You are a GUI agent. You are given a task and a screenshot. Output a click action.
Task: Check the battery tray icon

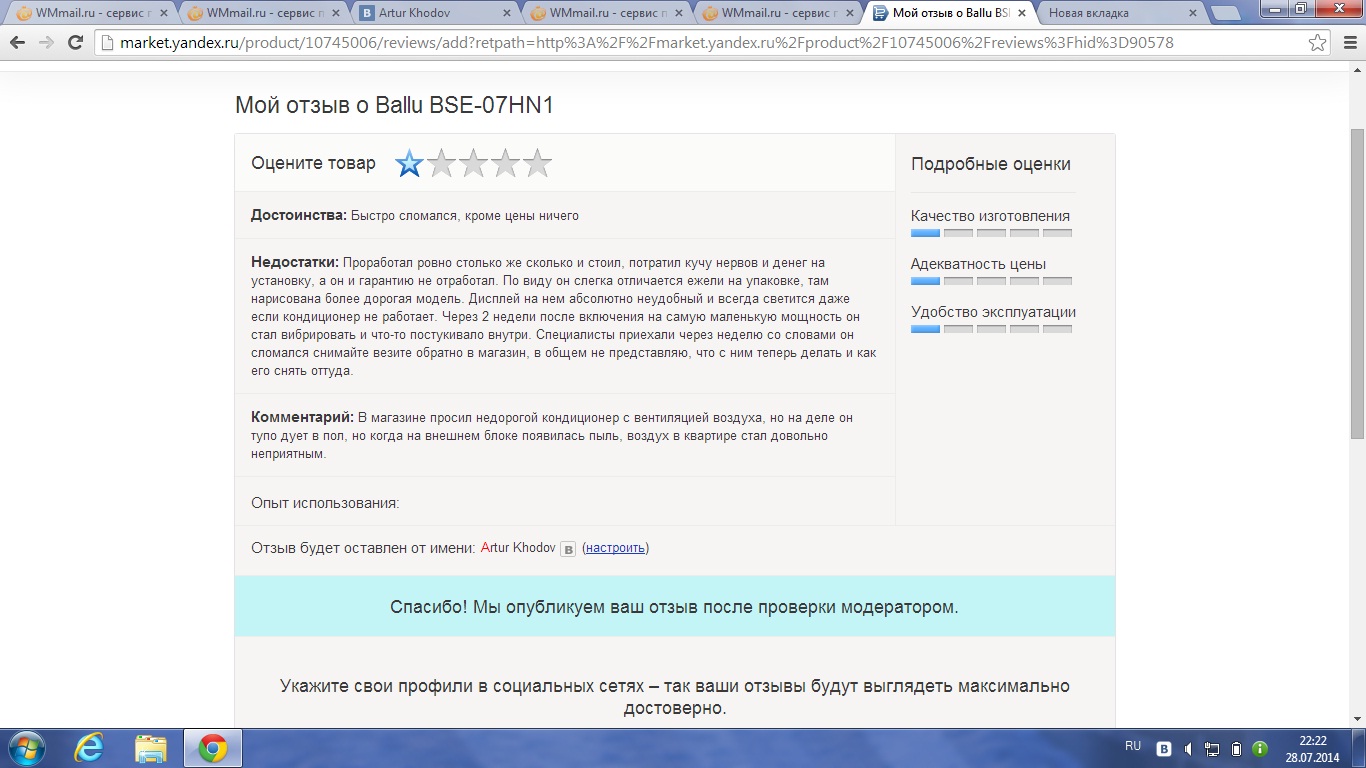point(1236,748)
